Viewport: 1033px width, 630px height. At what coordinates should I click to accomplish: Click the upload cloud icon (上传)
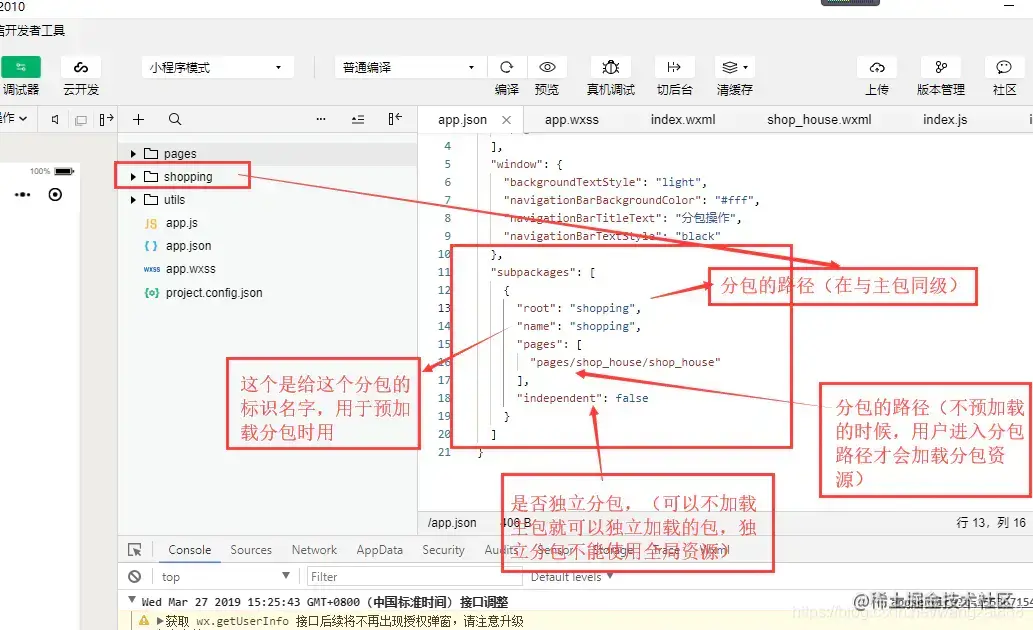point(877,67)
